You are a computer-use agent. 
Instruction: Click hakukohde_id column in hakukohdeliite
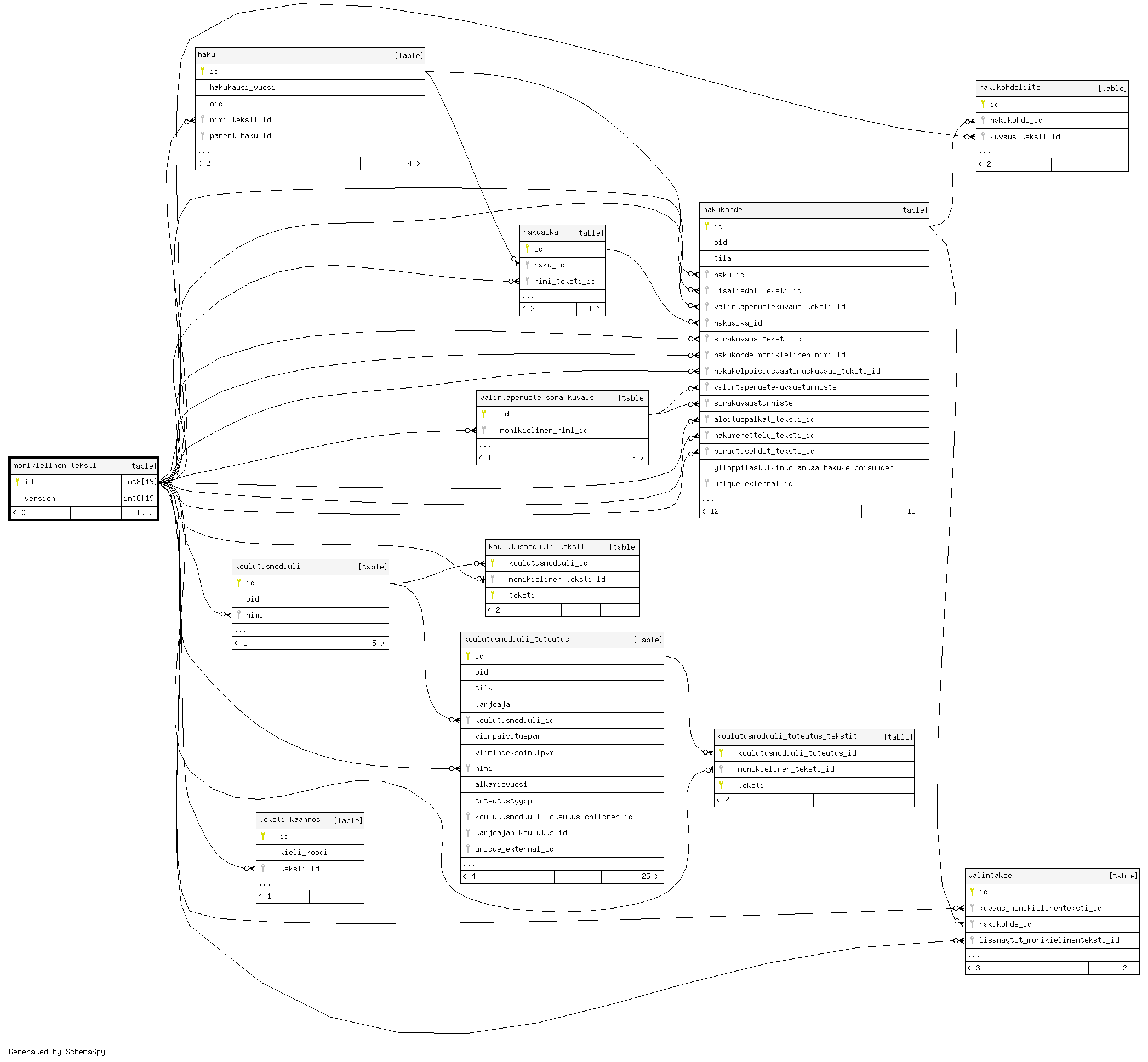[1052, 121]
